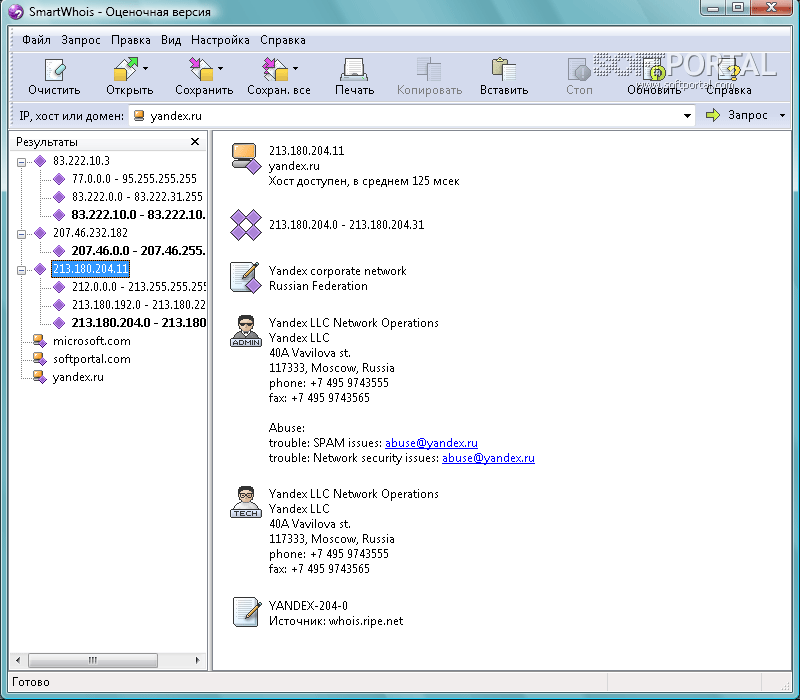Click the Копировать (Copy) toolbar icon
The width and height of the screenshot is (800, 700).
(429, 70)
